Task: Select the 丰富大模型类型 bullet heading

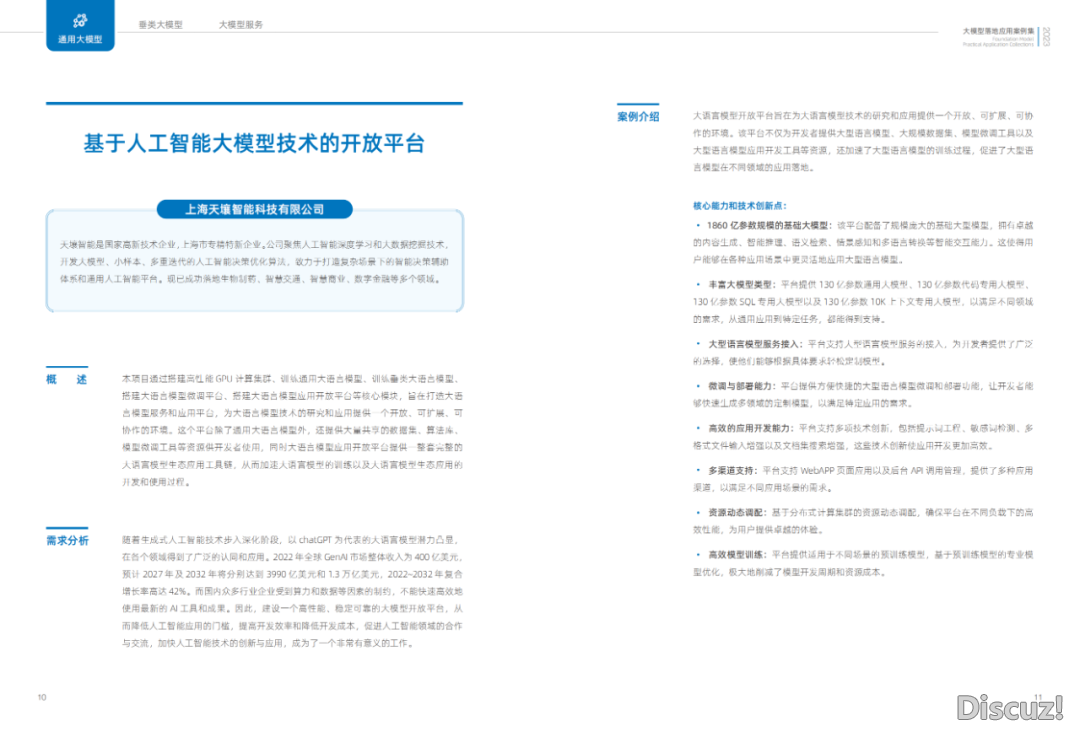Action: 739,286
